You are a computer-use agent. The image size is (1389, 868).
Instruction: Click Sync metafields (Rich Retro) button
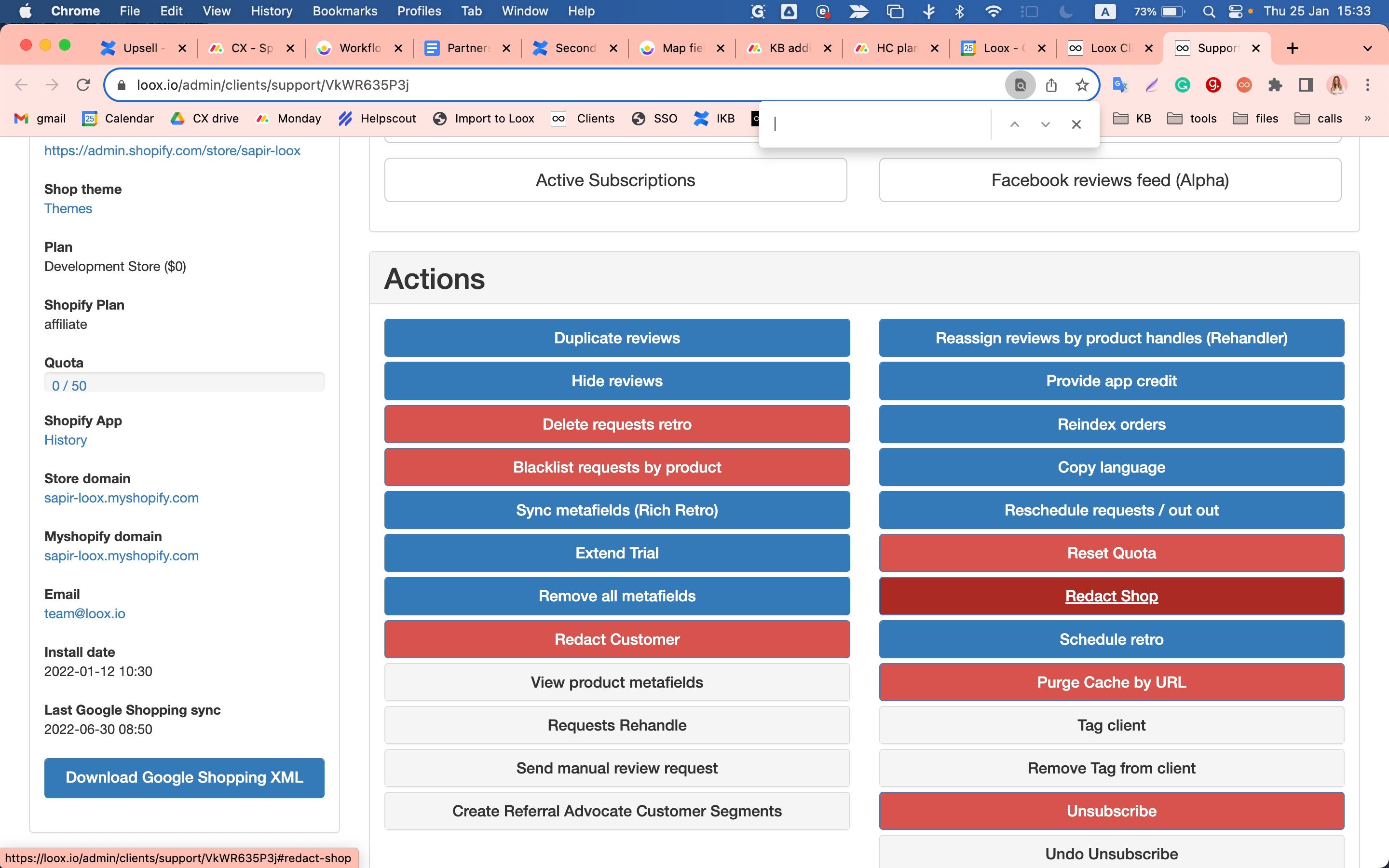tap(616, 510)
